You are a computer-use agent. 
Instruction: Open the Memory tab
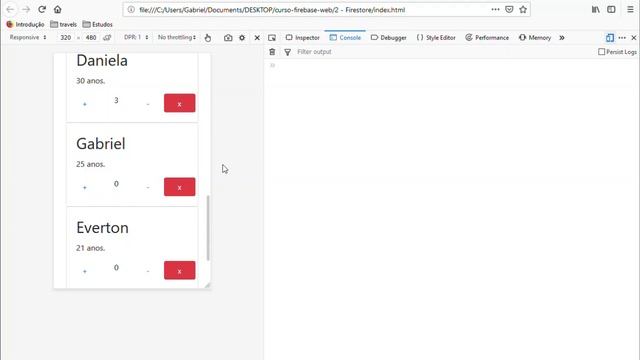535,38
